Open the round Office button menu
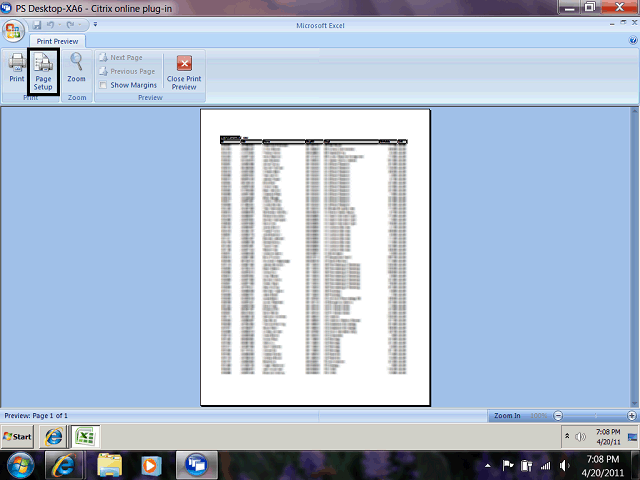The width and height of the screenshot is (640, 480). pyautogui.click(x=14, y=29)
